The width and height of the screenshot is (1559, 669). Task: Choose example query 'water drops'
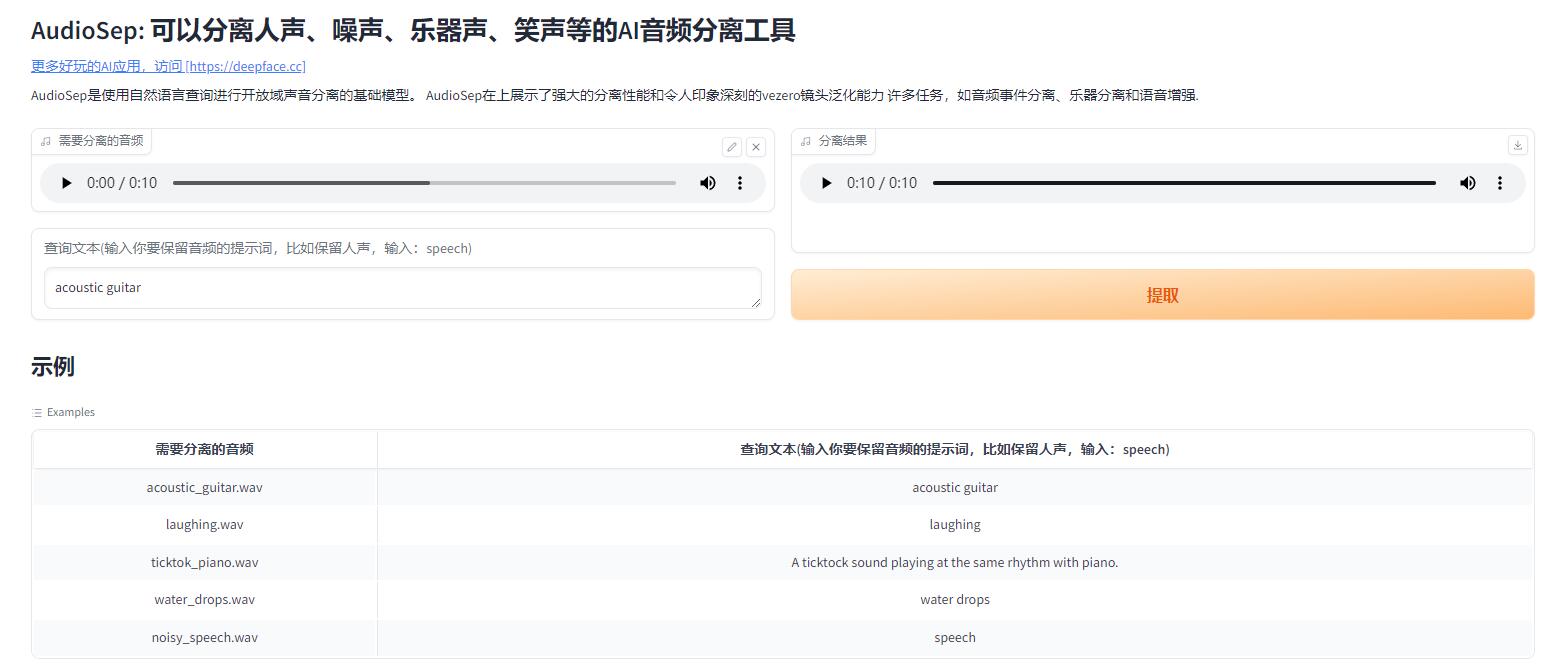pyautogui.click(x=955, y=600)
